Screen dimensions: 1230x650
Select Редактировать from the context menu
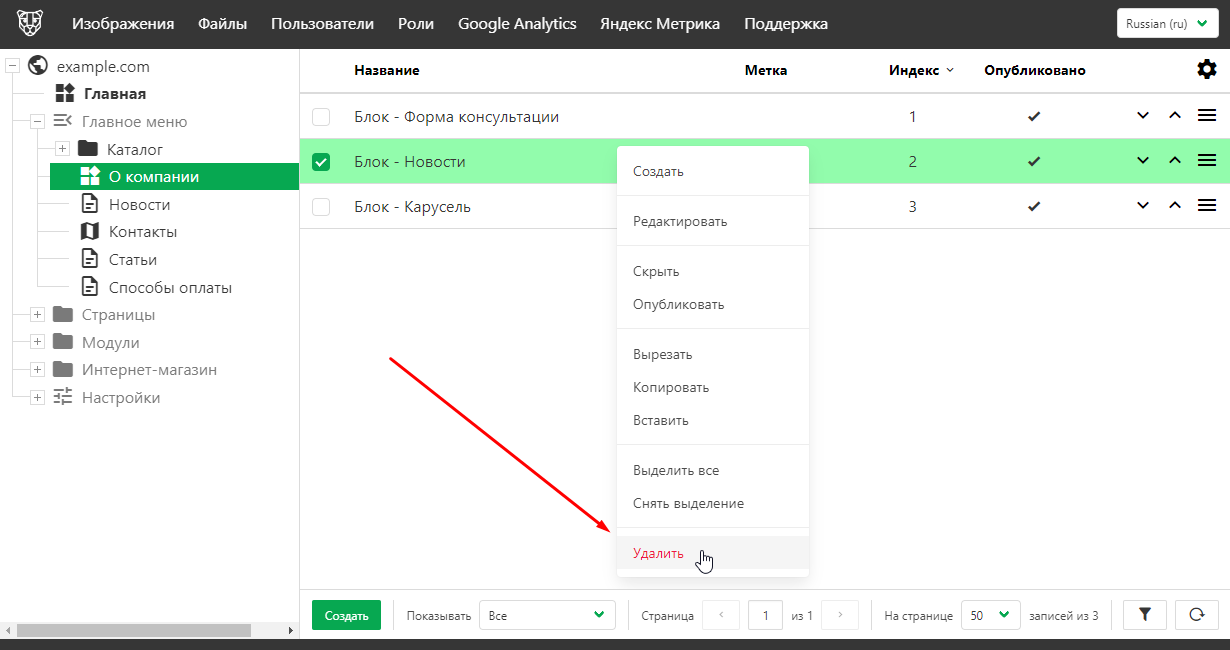coord(680,221)
